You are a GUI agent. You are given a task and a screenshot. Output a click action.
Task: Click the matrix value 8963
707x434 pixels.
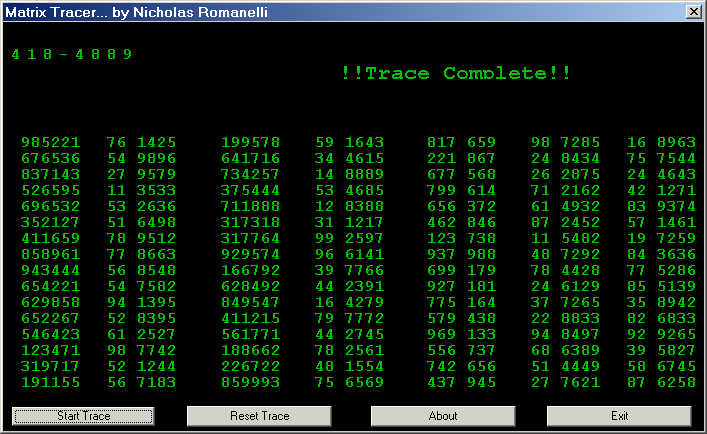coord(676,143)
